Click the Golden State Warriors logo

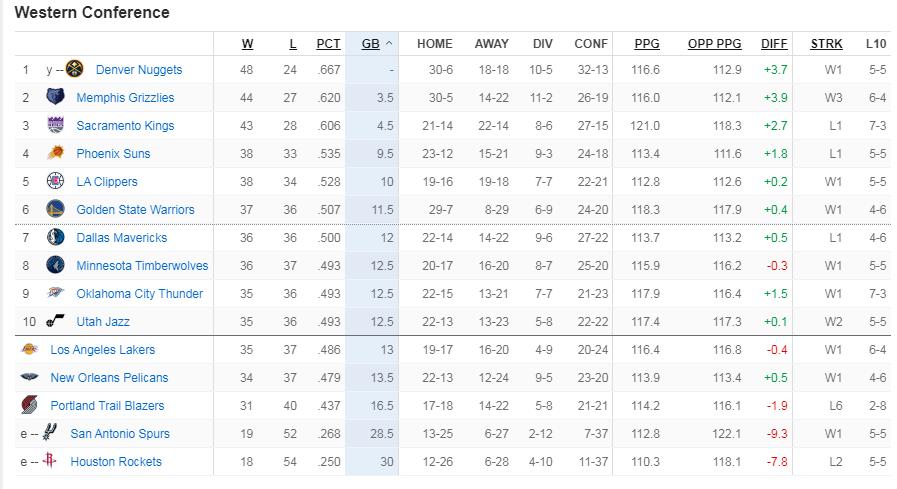point(54,210)
